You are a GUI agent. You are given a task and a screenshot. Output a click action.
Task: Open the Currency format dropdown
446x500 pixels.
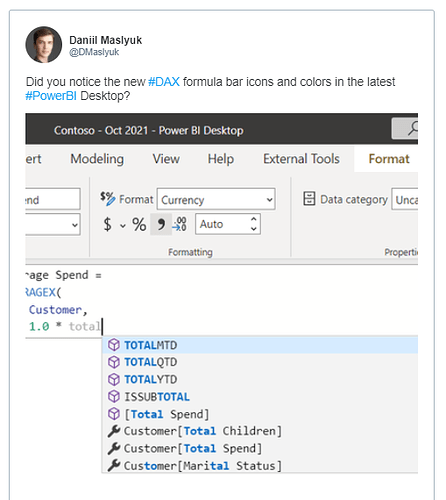(216, 199)
